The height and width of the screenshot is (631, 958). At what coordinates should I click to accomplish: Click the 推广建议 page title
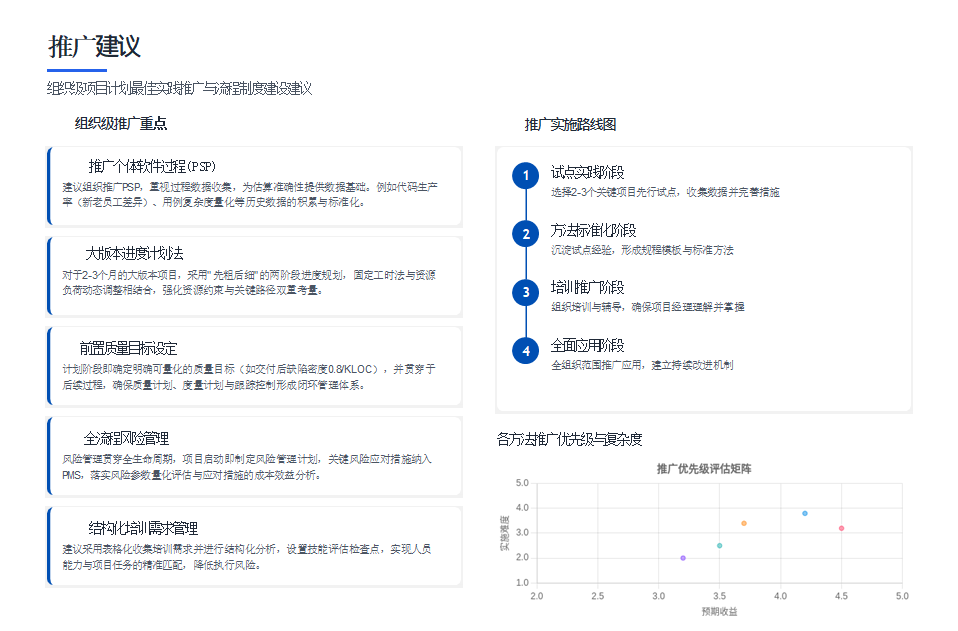click(x=96, y=46)
